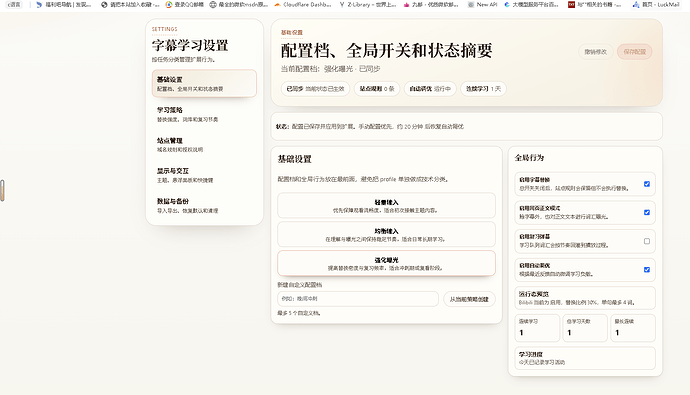The height and width of the screenshot is (395, 690).
Task: Toggle the 启用自动调优 checkbox
Action: pyautogui.click(x=646, y=270)
